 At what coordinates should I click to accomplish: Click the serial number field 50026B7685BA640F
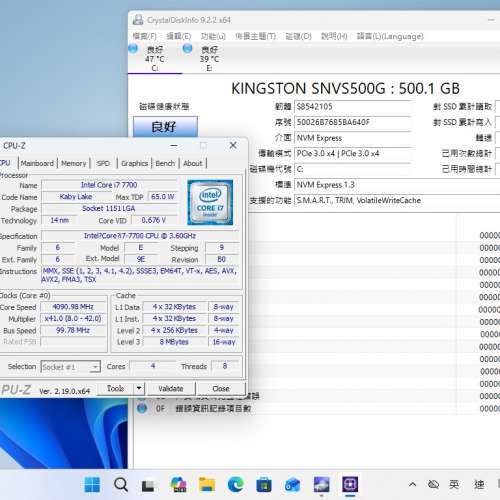353,122
